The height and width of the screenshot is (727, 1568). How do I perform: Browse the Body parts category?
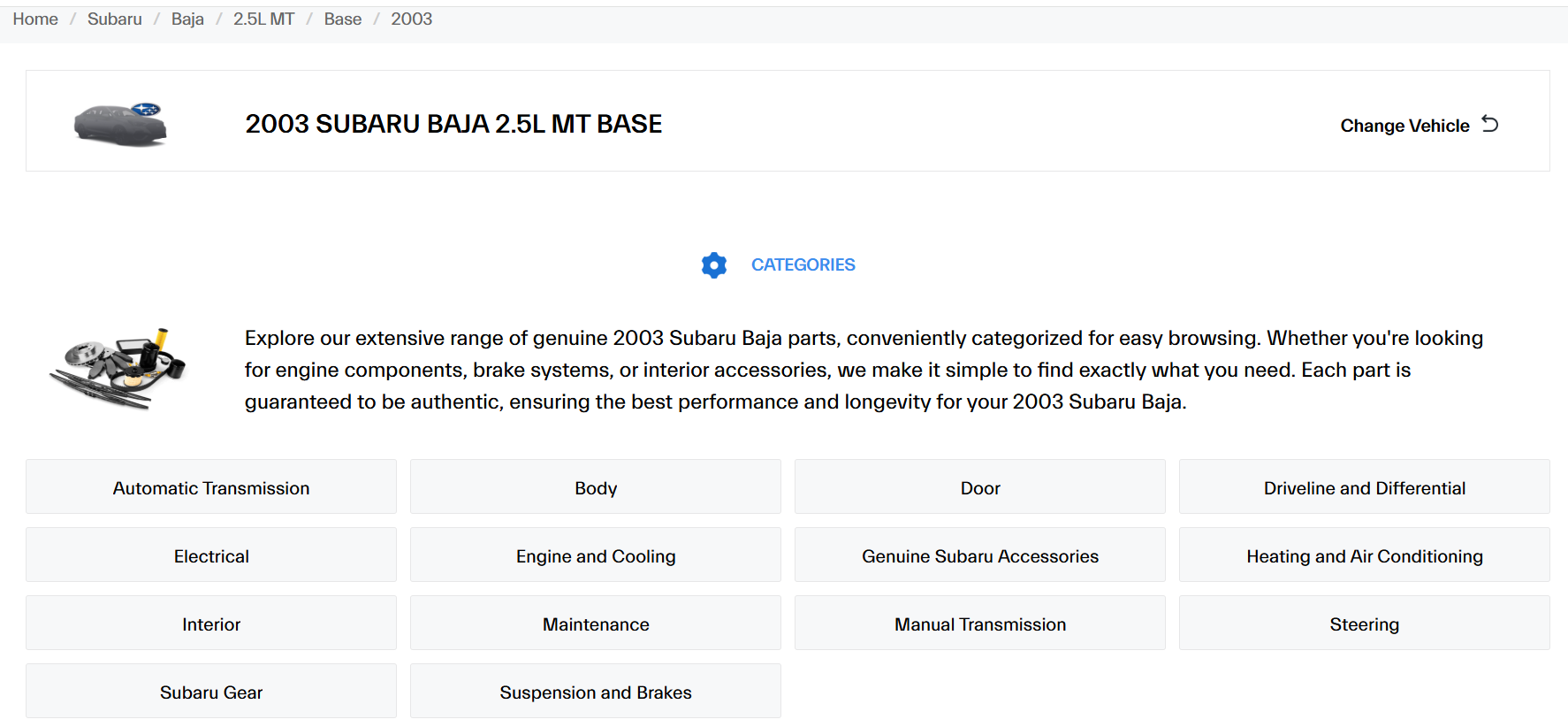click(x=595, y=487)
